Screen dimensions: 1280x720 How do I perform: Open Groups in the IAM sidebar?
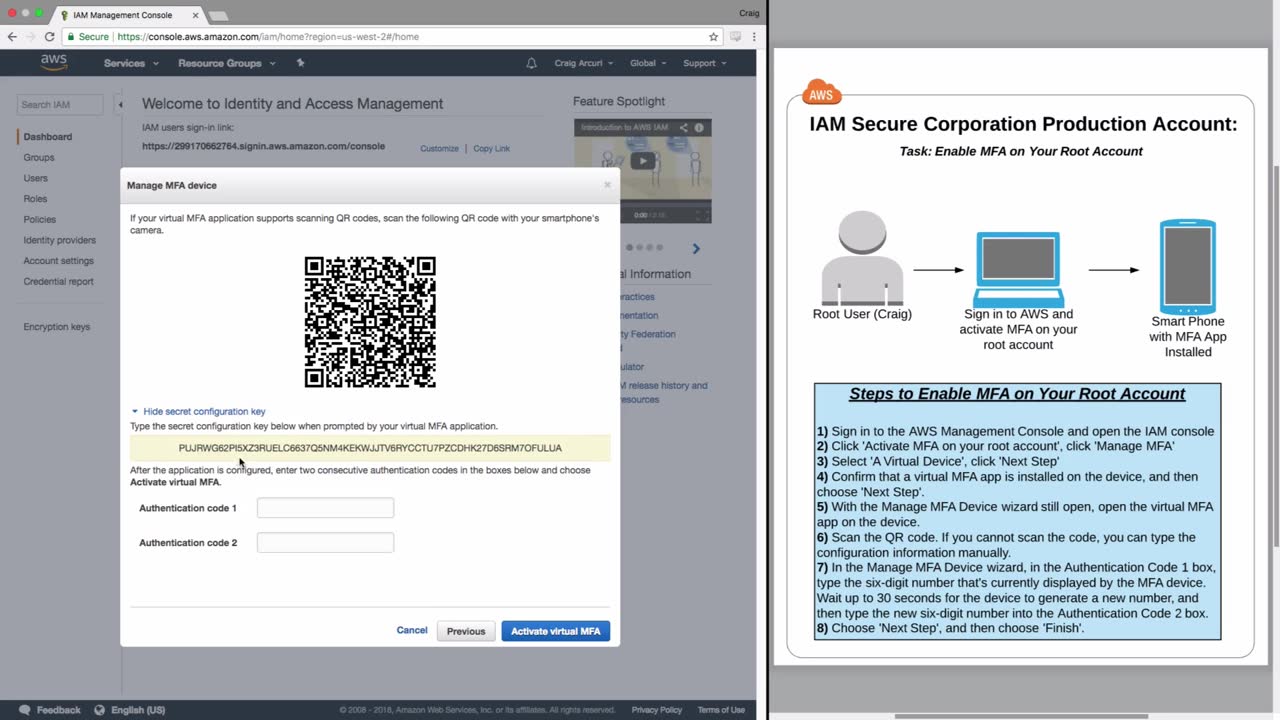tap(39, 158)
